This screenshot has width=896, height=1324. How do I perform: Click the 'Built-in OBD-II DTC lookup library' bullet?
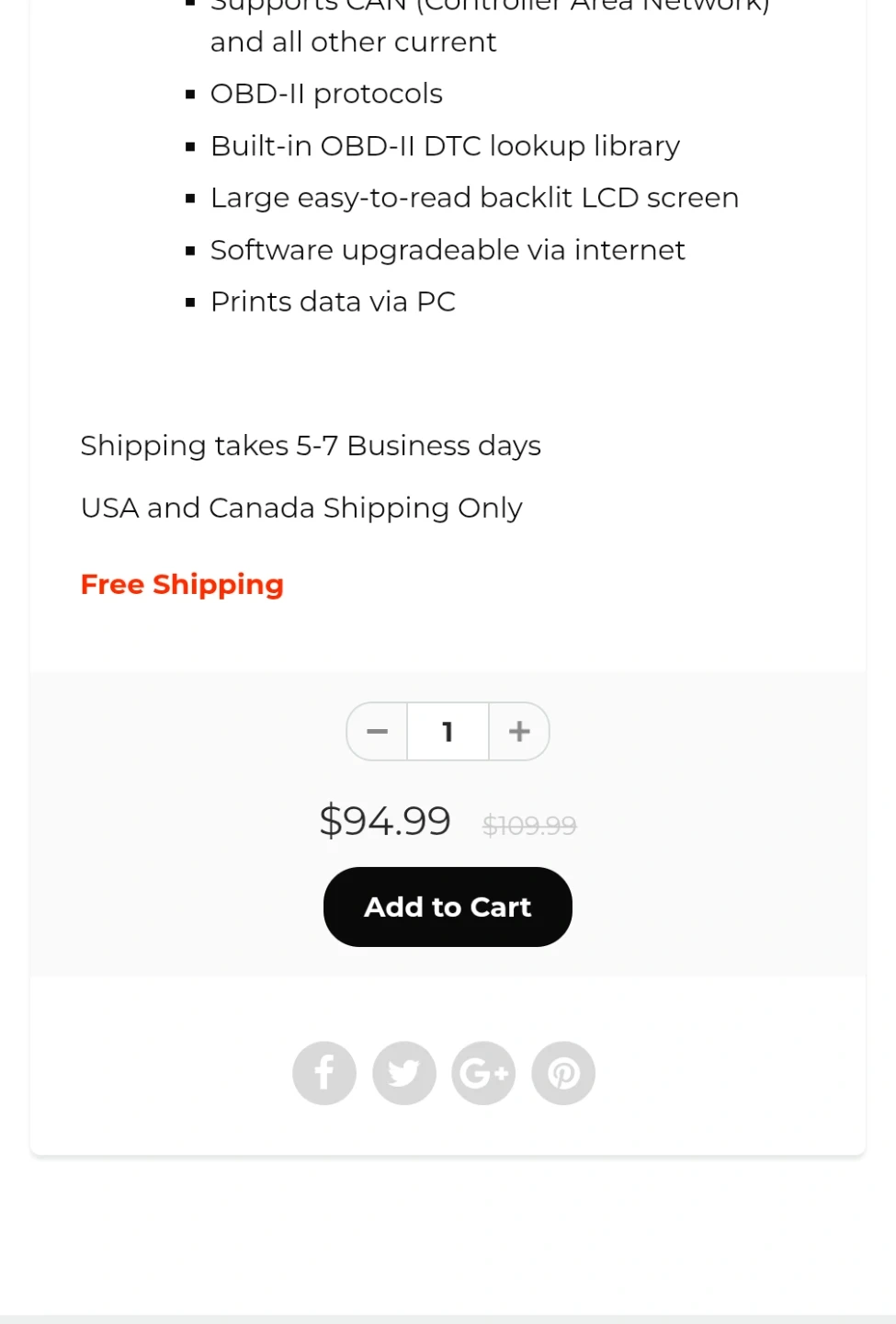[445, 146]
